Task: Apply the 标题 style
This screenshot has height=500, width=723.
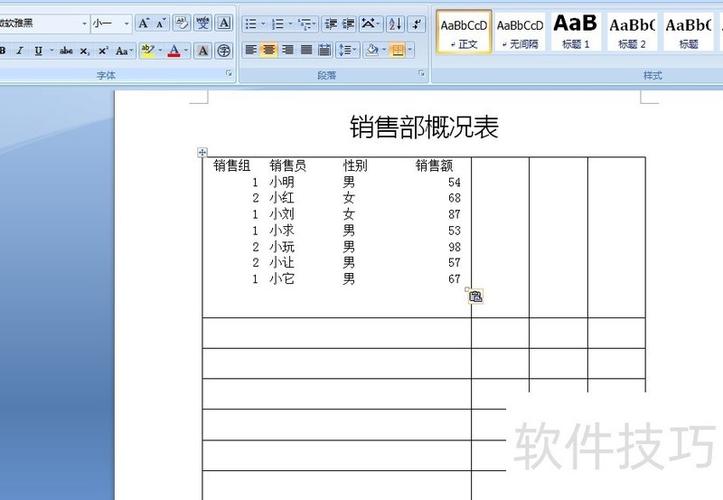Action: 688,32
